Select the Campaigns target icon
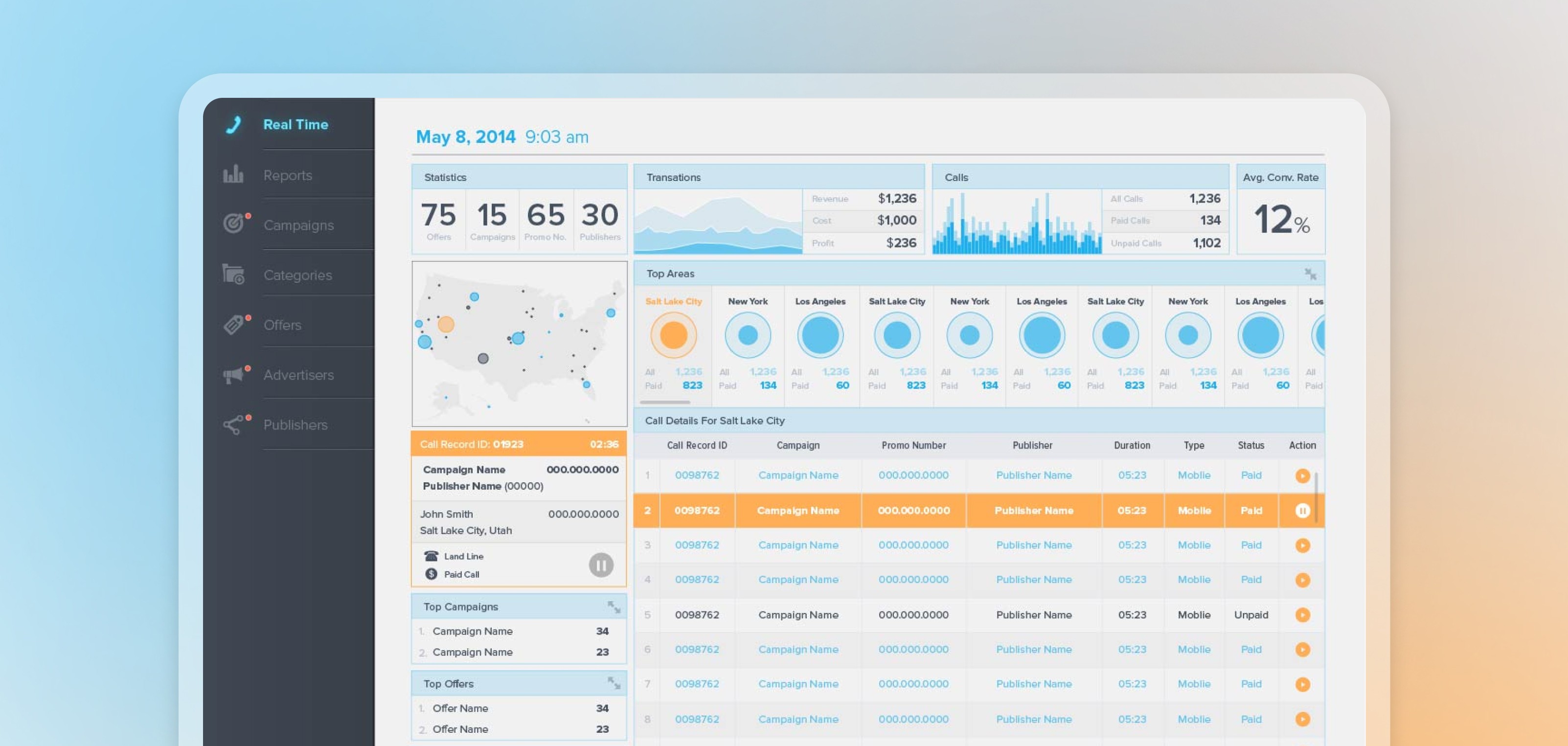 click(234, 224)
